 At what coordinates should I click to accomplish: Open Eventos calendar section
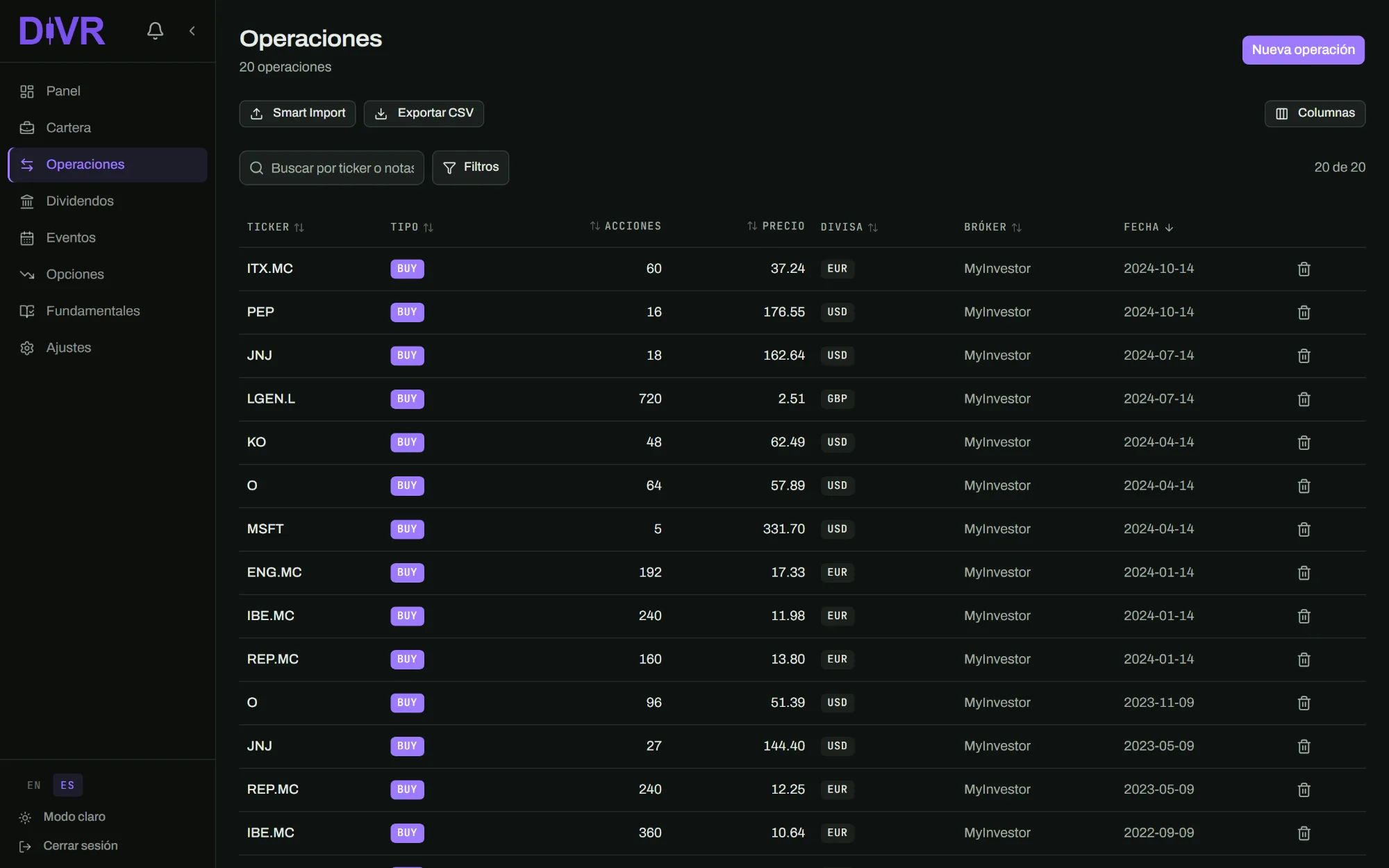pos(108,237)
